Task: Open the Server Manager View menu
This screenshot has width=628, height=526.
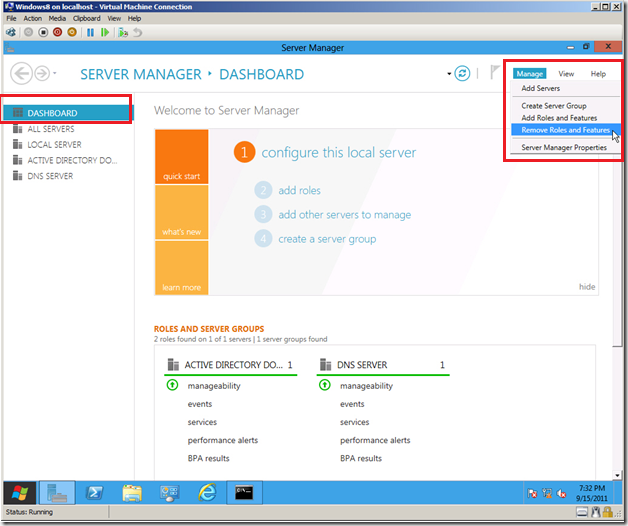Action: 566,74
